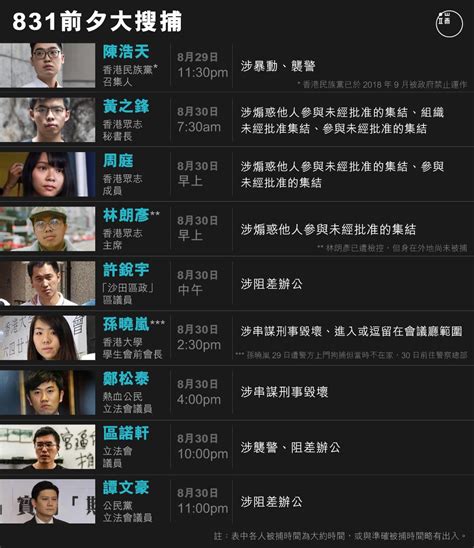
Task: Select the name 鄭松泰
Action: [x=126, y=379]
